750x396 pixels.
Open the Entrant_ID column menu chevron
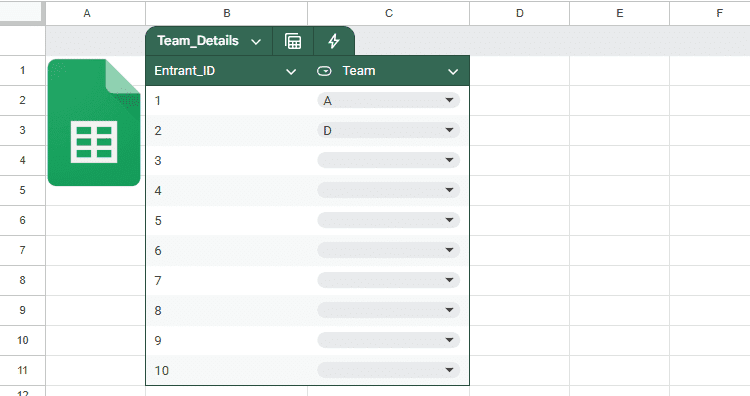tap(291, 72)
